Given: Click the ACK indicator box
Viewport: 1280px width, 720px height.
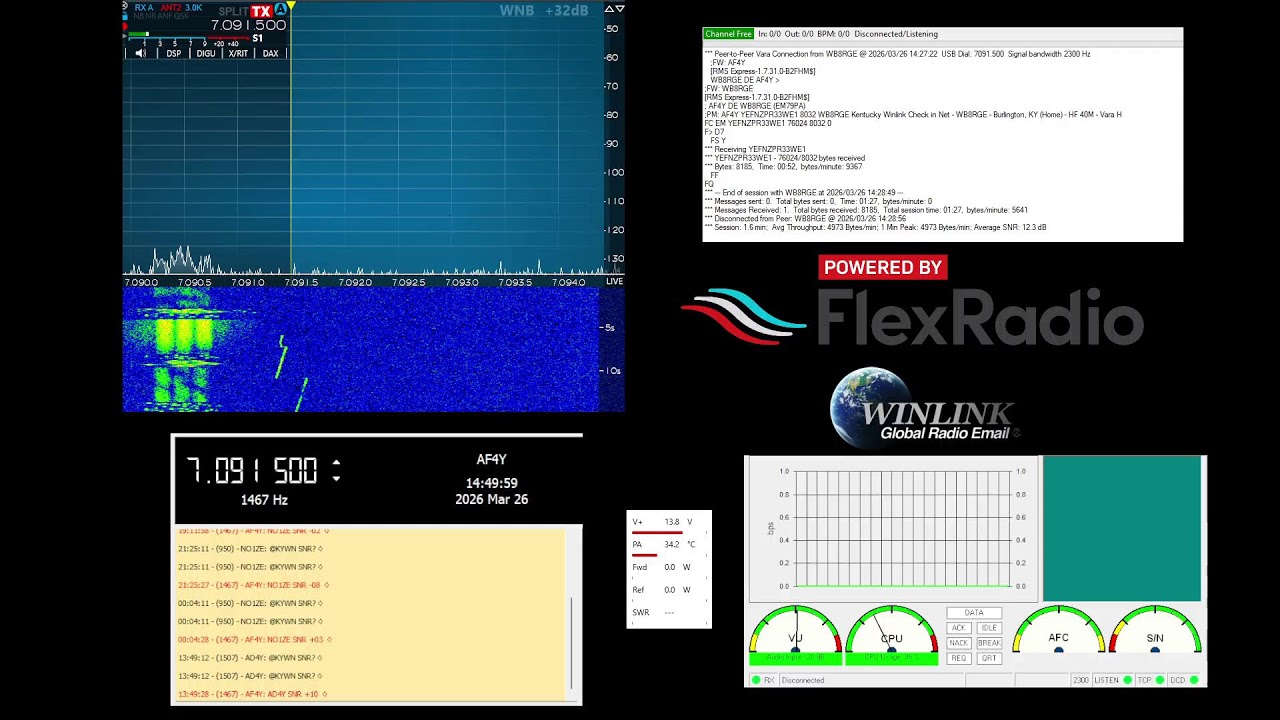Looking at the screenshot, I should tap(959, 628).
